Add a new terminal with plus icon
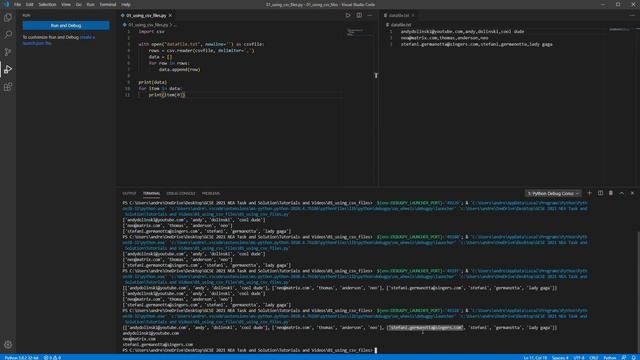 589,193
